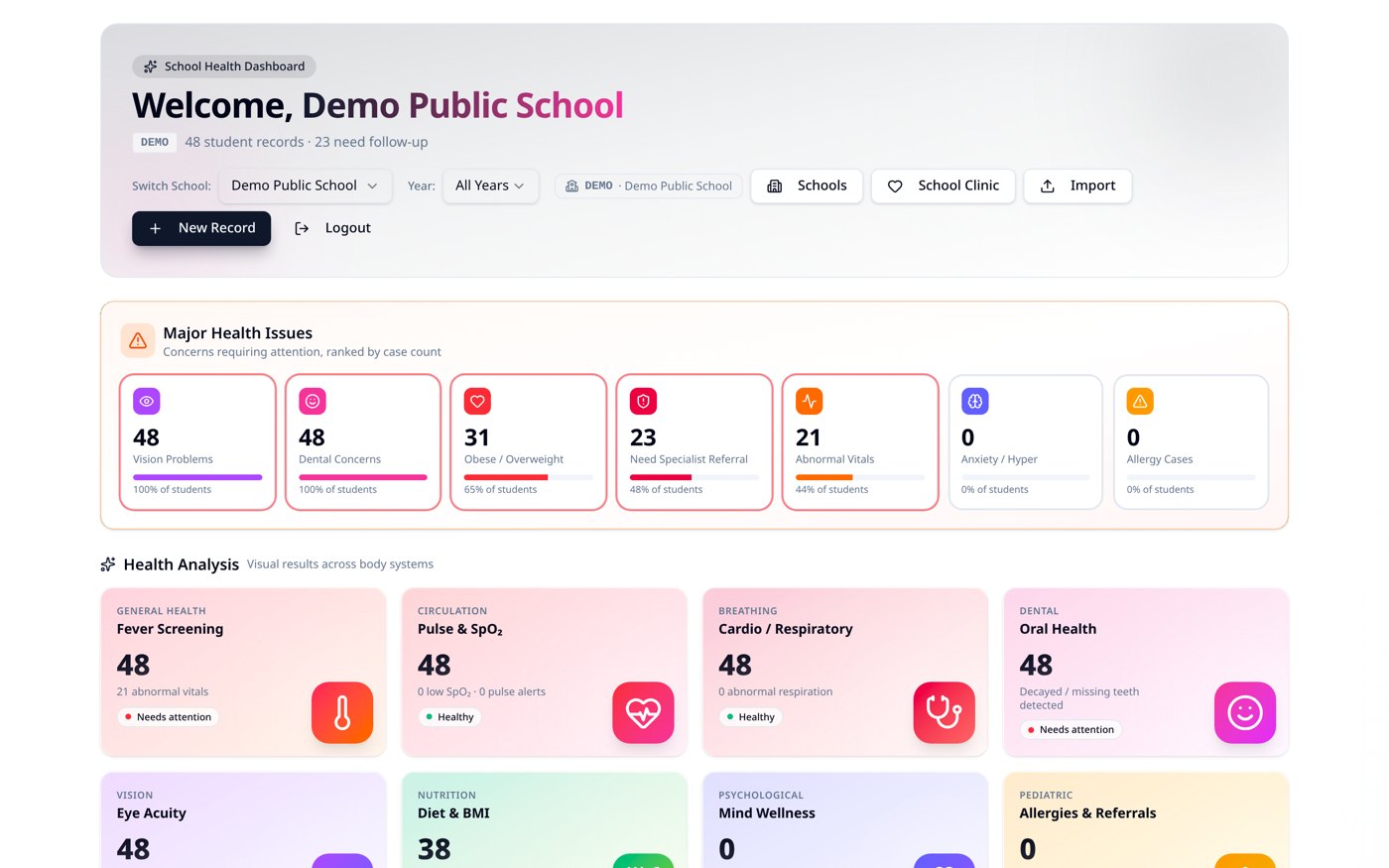1389x868 pixels.
Task: Click 'Concerns requiring attention, ranked by case count'
Action: [x=302, y=352]
